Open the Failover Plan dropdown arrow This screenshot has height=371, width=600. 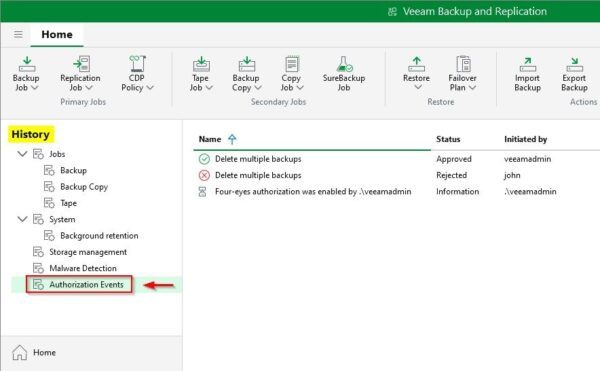pyautogui.click(x=472, y=88)
